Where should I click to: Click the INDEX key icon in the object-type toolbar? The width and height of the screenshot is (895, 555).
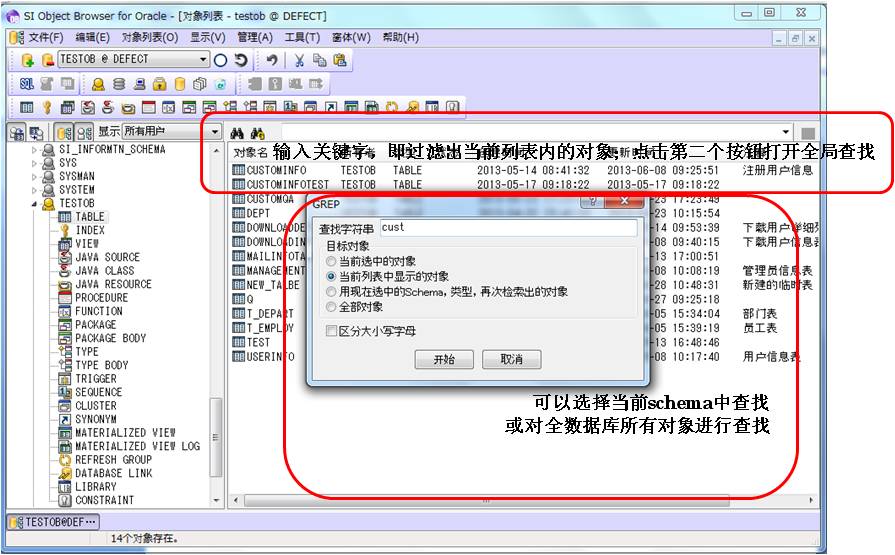click(x=47, y=107)
